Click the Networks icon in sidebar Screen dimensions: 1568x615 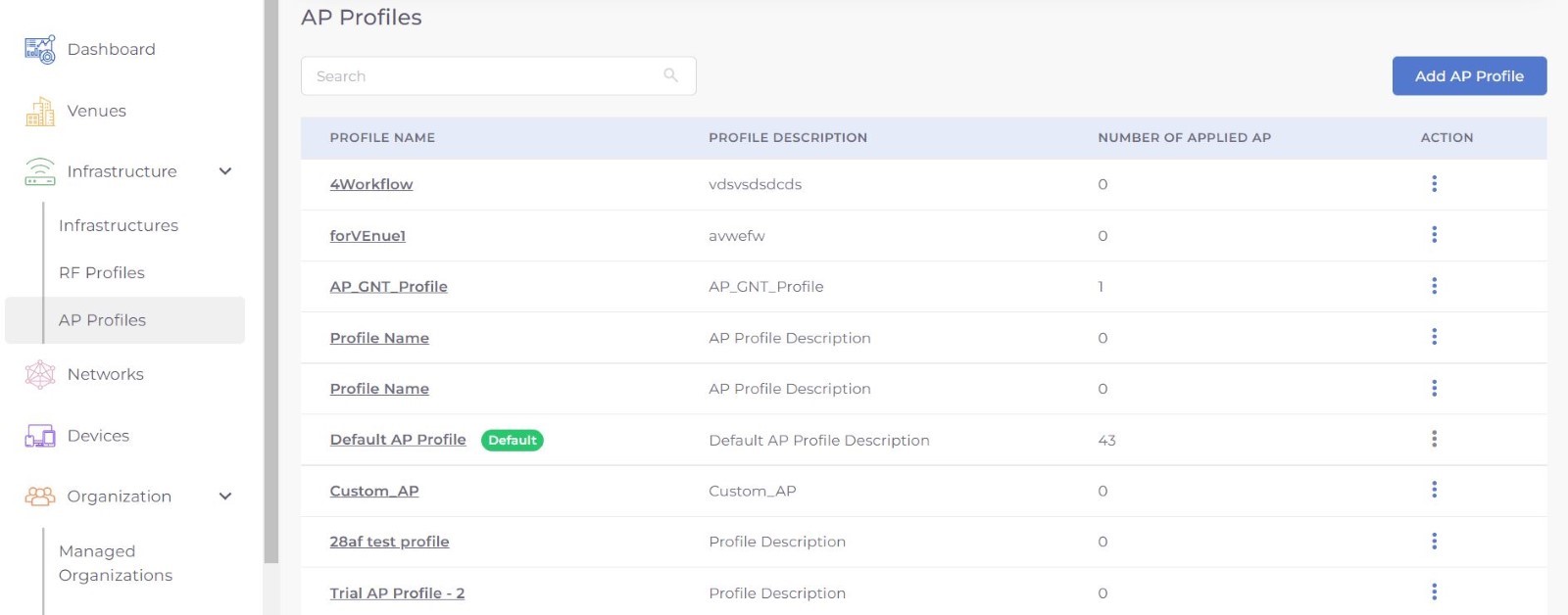[x=40, y=374]
